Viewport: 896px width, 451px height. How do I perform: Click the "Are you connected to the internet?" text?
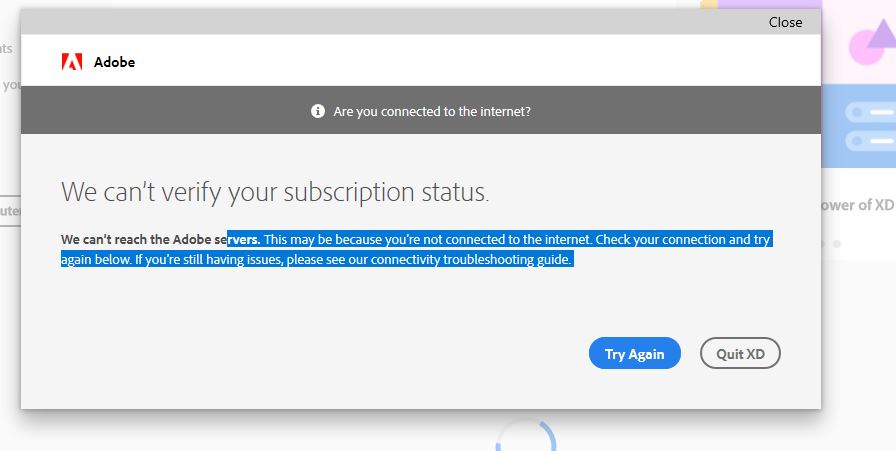click(432, 111)
